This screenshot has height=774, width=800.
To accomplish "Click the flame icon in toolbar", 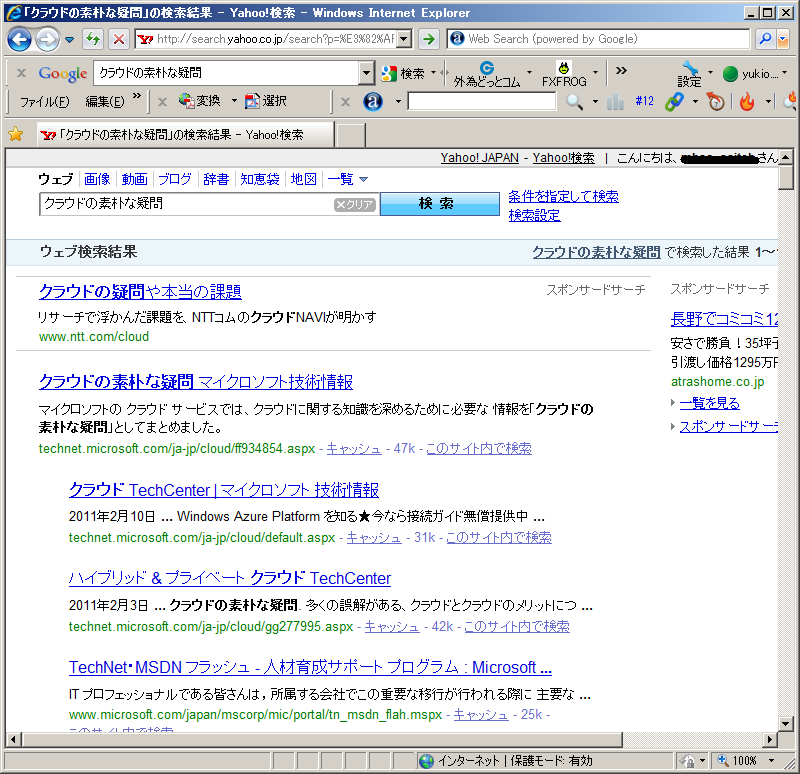I will click(x=746, y=101).
